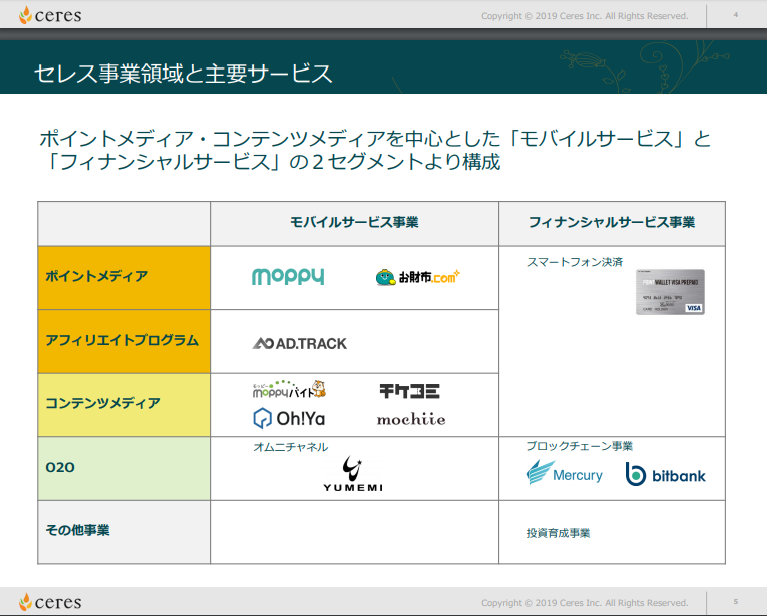This screenshot has height=616, width=767.
Task: Click the moppyバイト logo
Action: (x=289, y=389)
